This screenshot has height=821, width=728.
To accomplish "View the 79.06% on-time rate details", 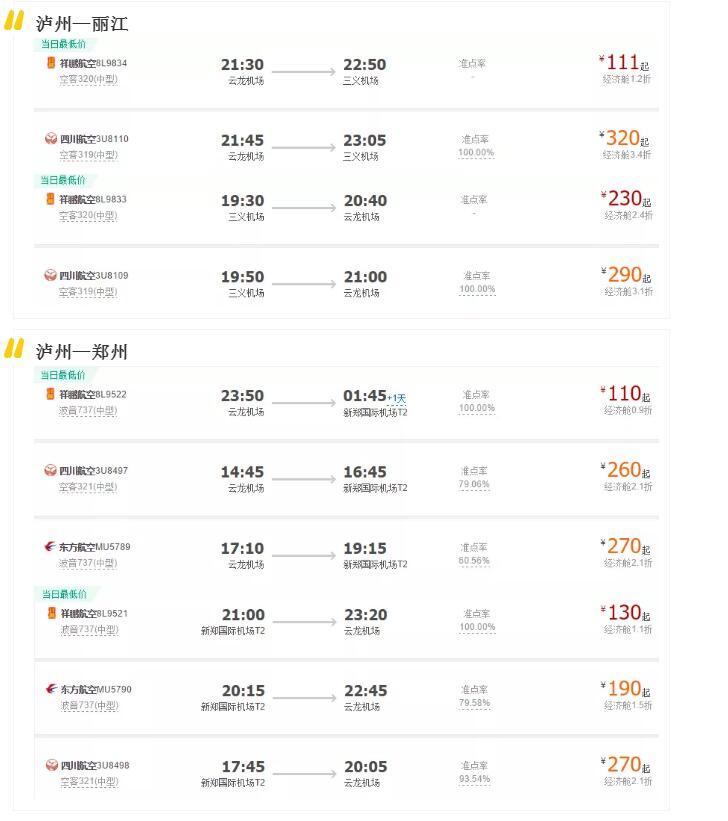I will (474, 484).
